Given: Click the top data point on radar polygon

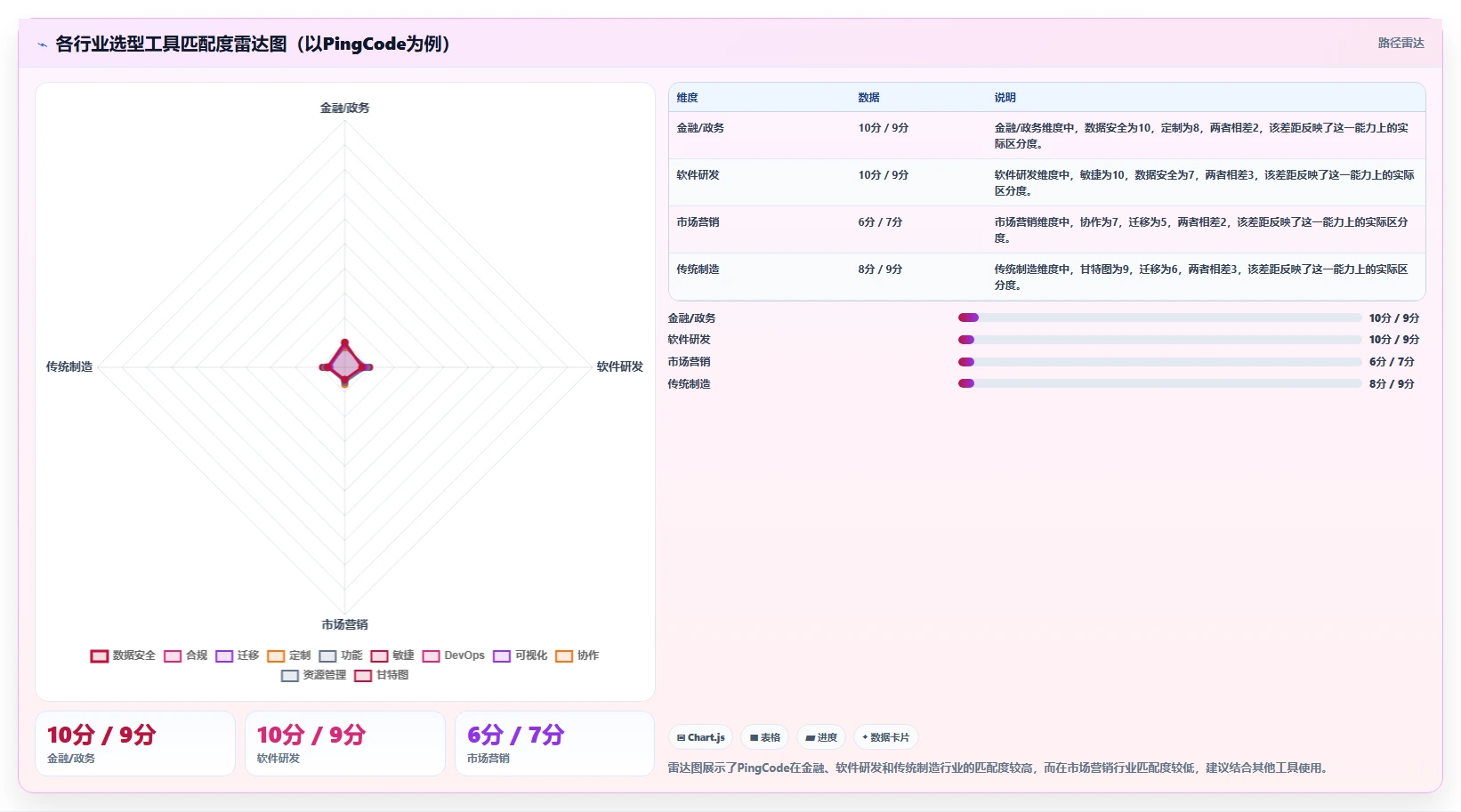Looking at the screenshot, I should click(345, 342).
